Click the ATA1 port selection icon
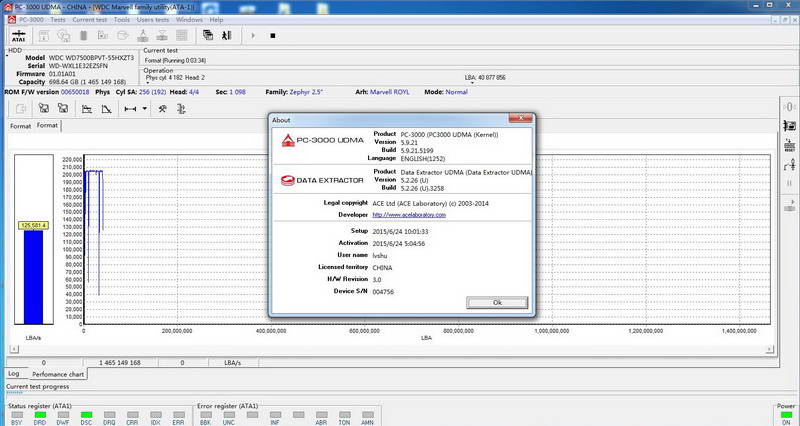 pos(18,36)
